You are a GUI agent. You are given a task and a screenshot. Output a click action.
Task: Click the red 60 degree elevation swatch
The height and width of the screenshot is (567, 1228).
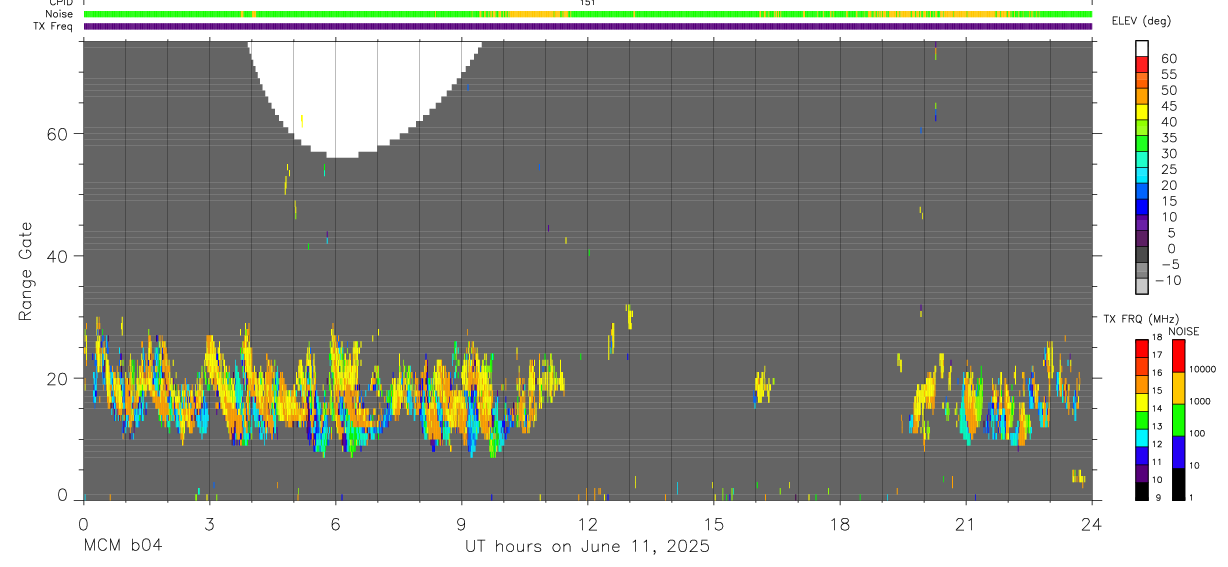pyautogui.click(x=1141, y=64)
